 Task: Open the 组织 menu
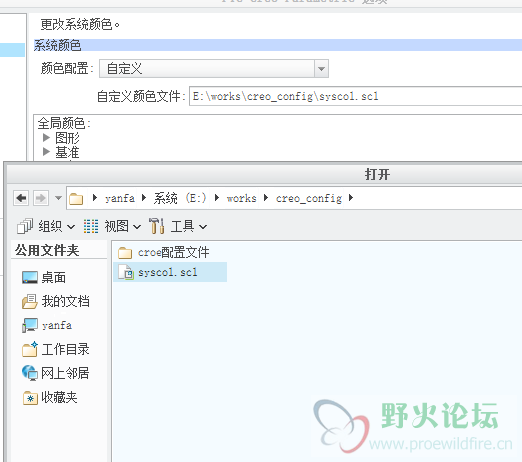coord(46,226)
